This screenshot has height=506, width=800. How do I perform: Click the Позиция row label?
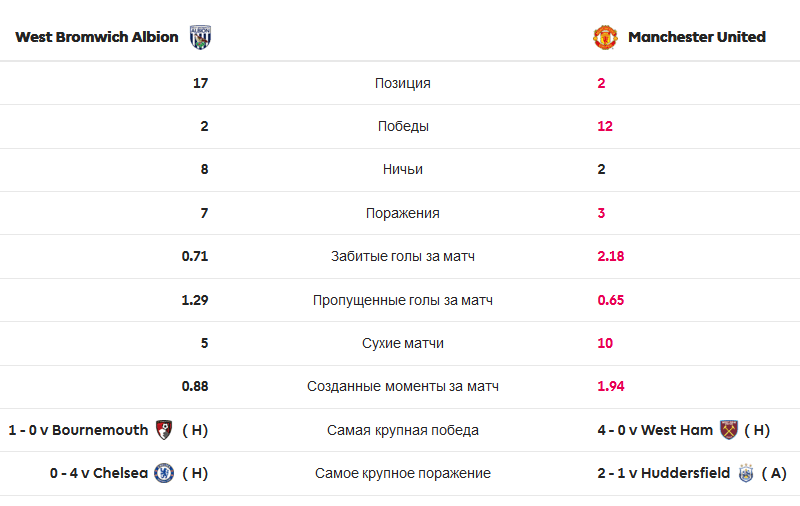click(403, 83)
